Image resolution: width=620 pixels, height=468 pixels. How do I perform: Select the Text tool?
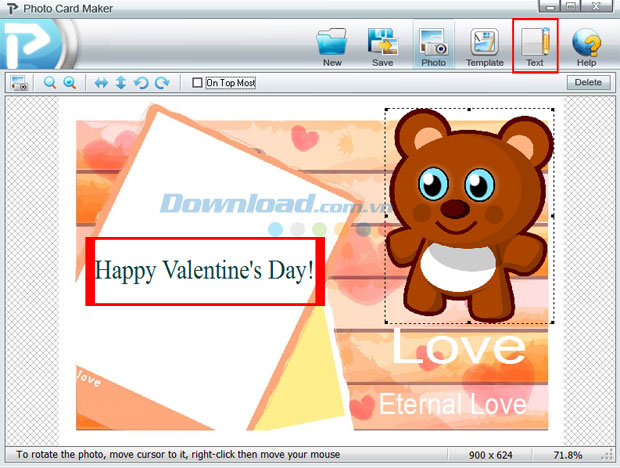535,46
